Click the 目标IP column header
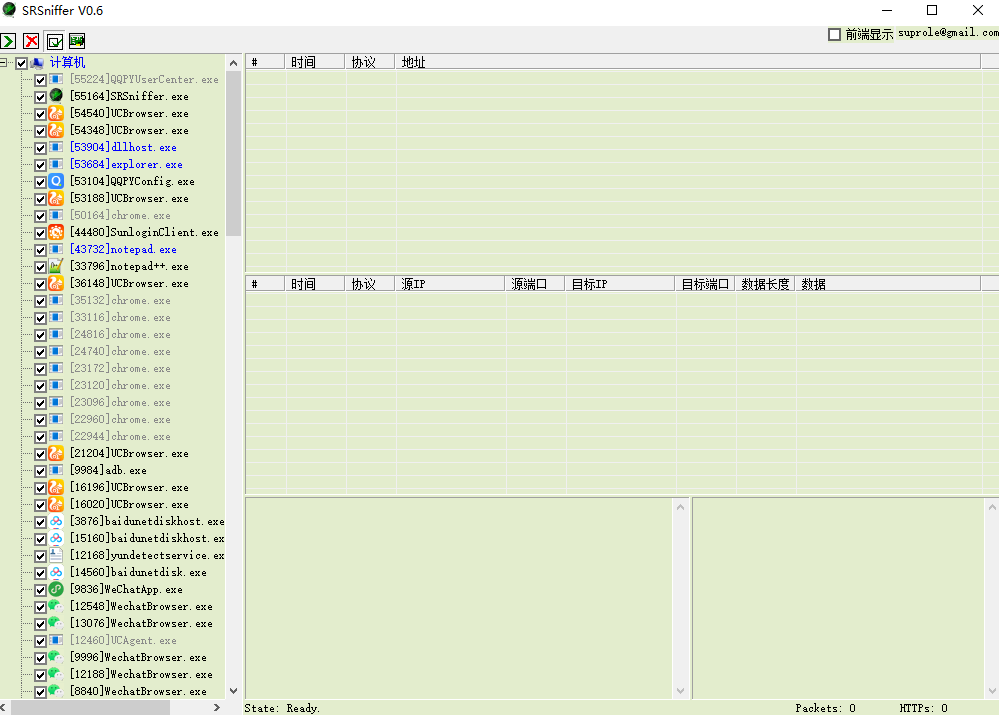Viewport: 999px width, 715px height. pyautogui.click(x=620, y=284)
